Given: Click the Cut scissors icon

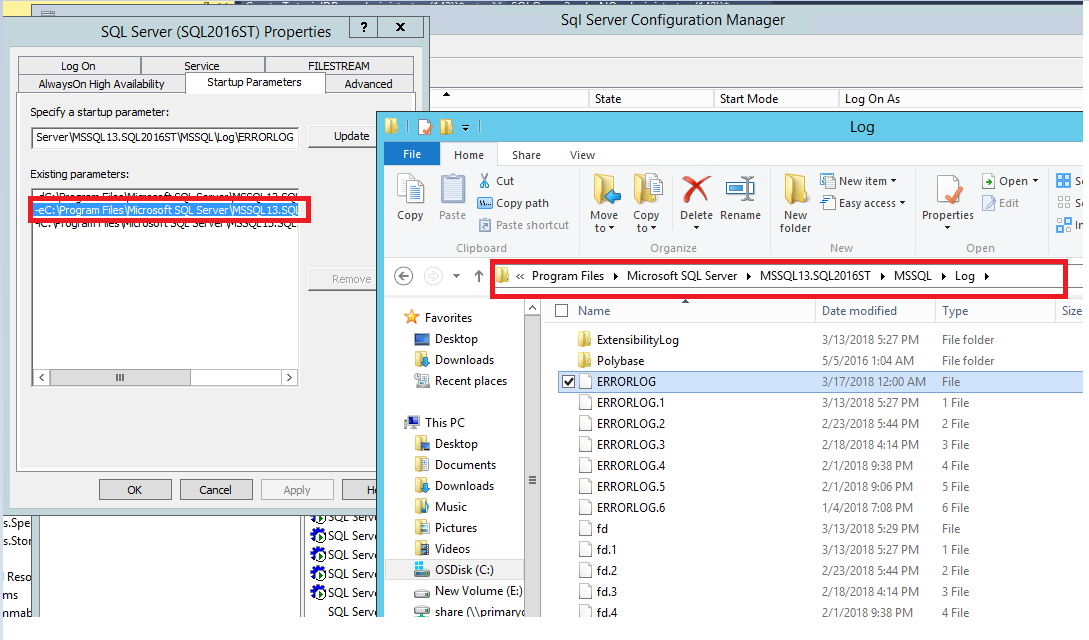Looking at the screenshot, I should click(485, 181).
